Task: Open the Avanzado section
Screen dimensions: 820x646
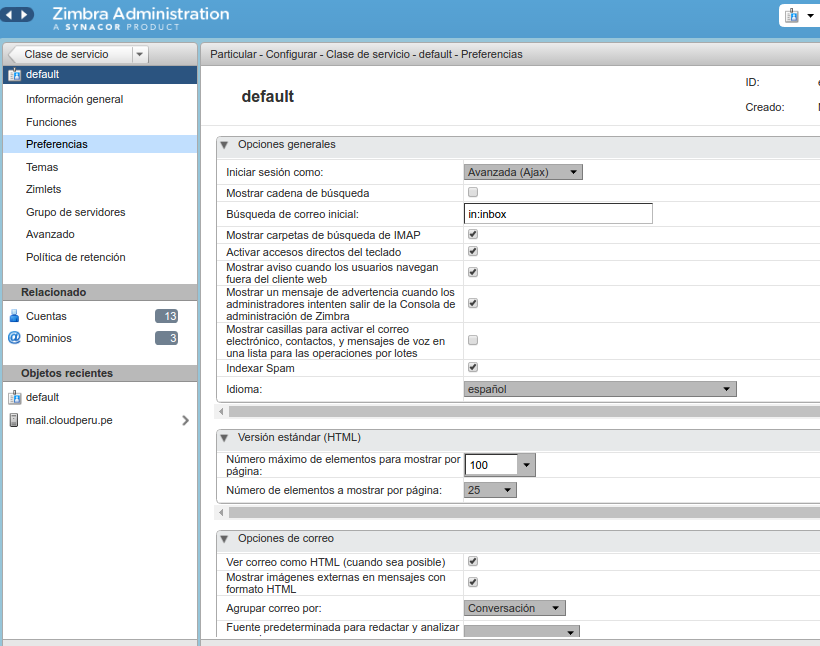Action: coord(50,234)
